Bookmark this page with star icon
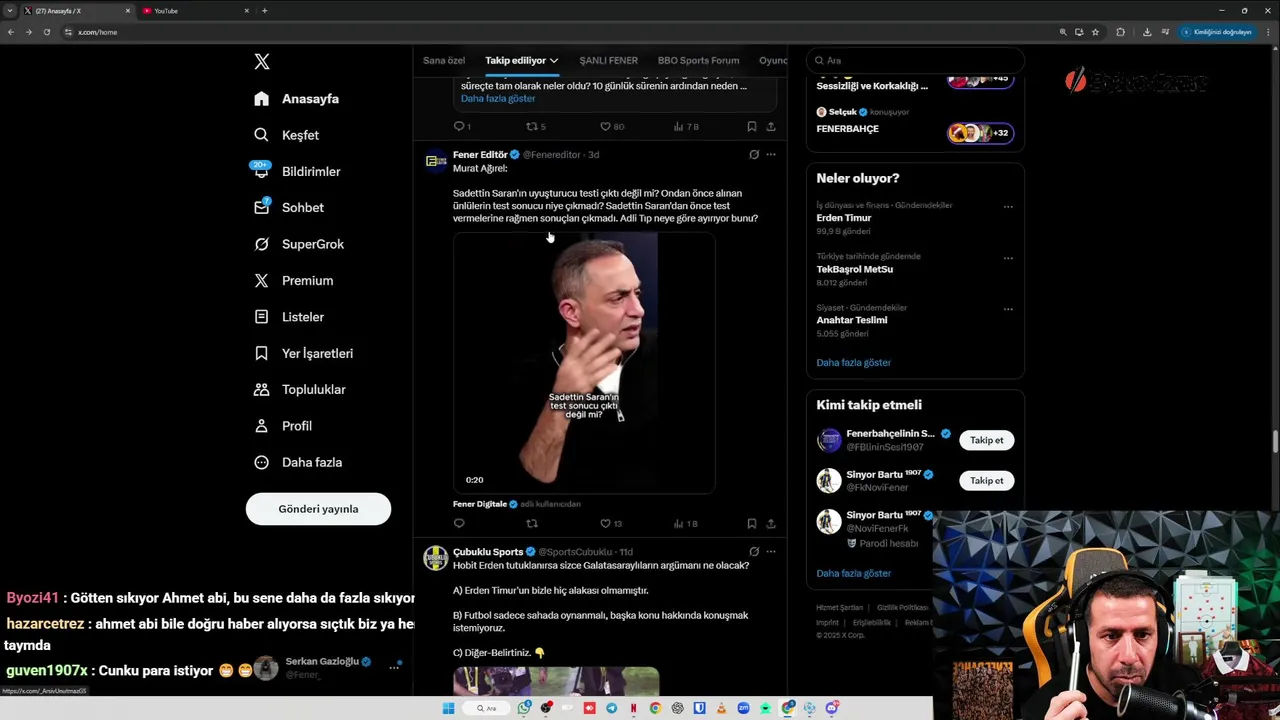 tap(1095, 32)
